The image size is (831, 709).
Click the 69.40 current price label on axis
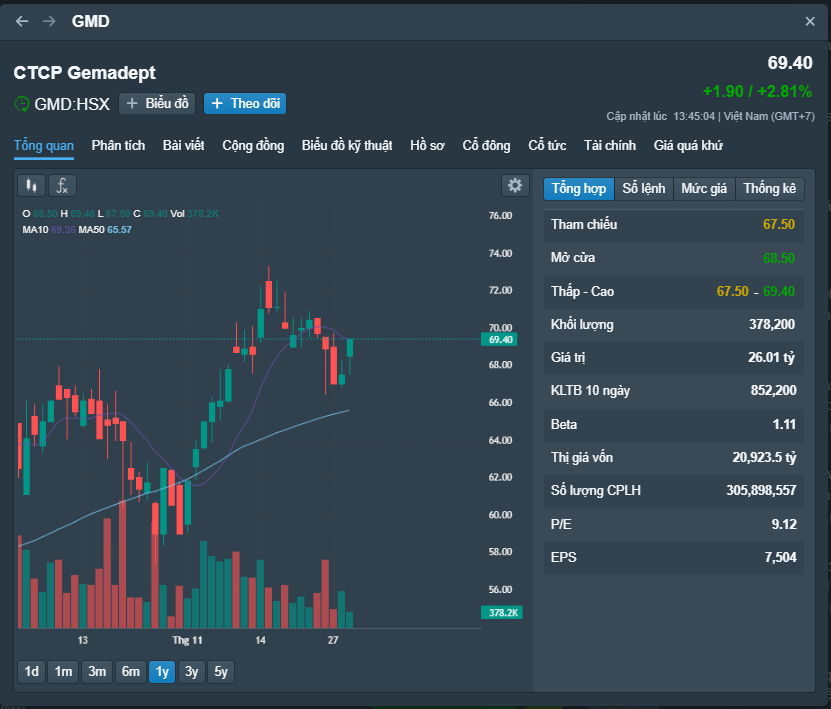pyautogui.click(x=499, y=340)
